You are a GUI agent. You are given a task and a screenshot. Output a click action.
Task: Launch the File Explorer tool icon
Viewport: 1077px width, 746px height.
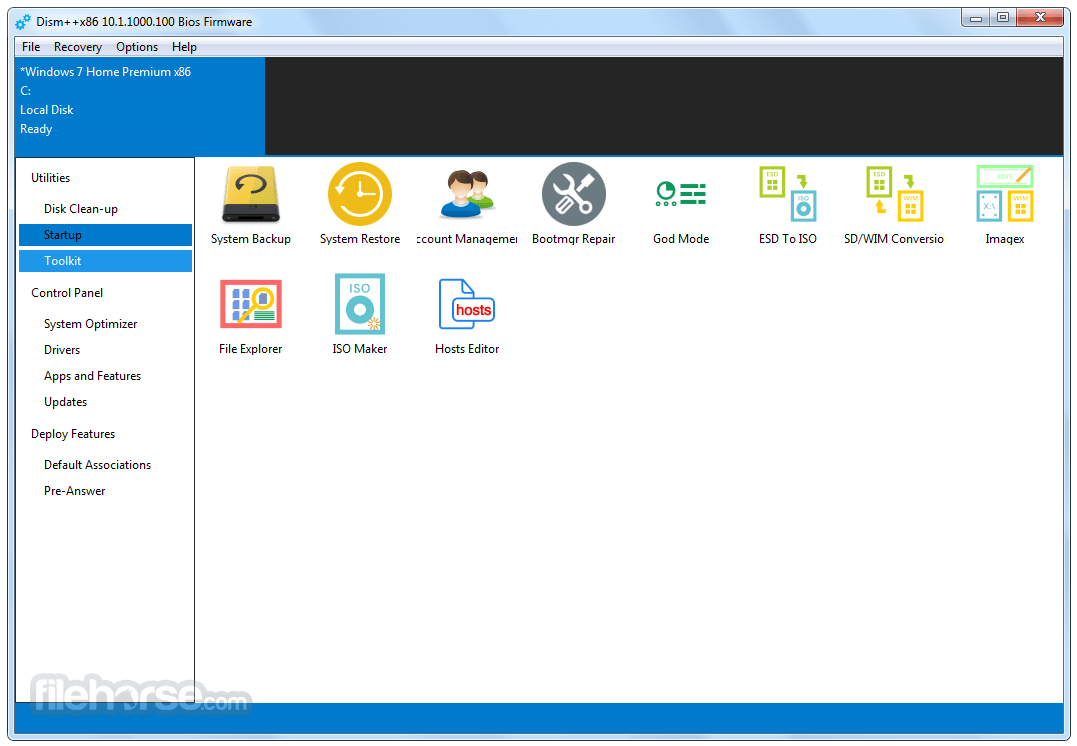click(251, 304)
